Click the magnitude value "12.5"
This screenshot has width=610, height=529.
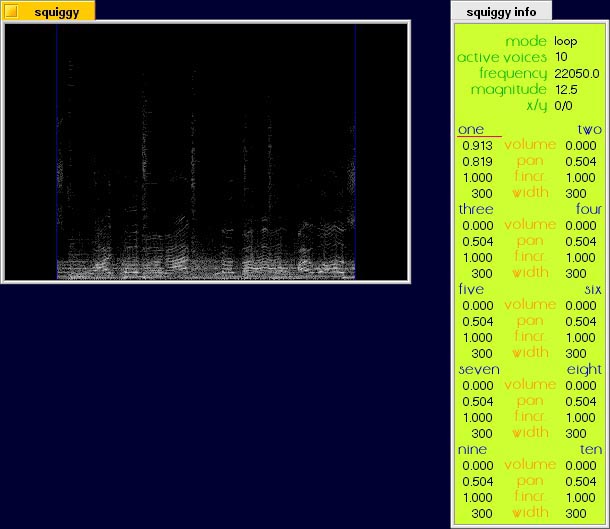tap(566, 90)
